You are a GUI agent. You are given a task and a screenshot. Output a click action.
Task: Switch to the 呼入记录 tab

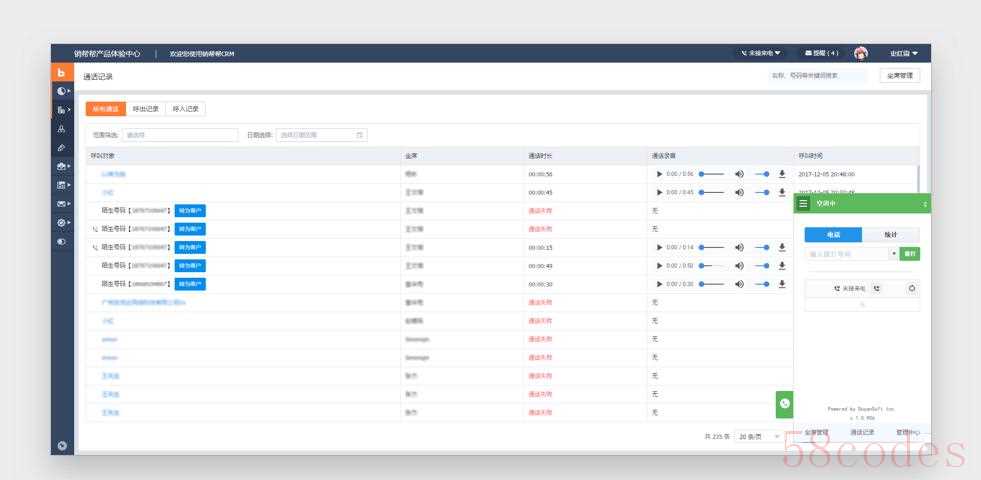pyautogui.click(x=185, y=109)
